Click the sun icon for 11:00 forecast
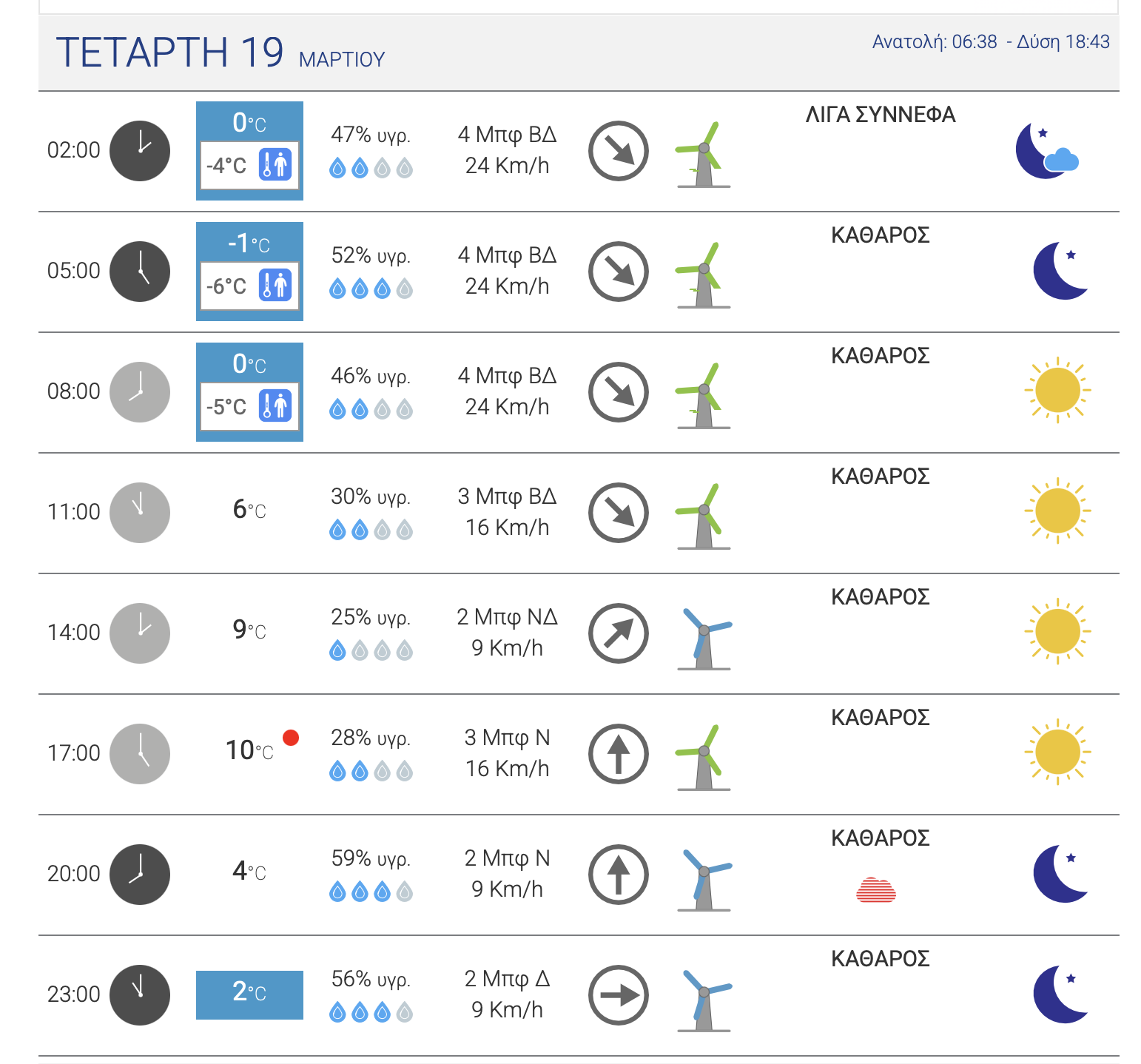 coord(1057,511)
